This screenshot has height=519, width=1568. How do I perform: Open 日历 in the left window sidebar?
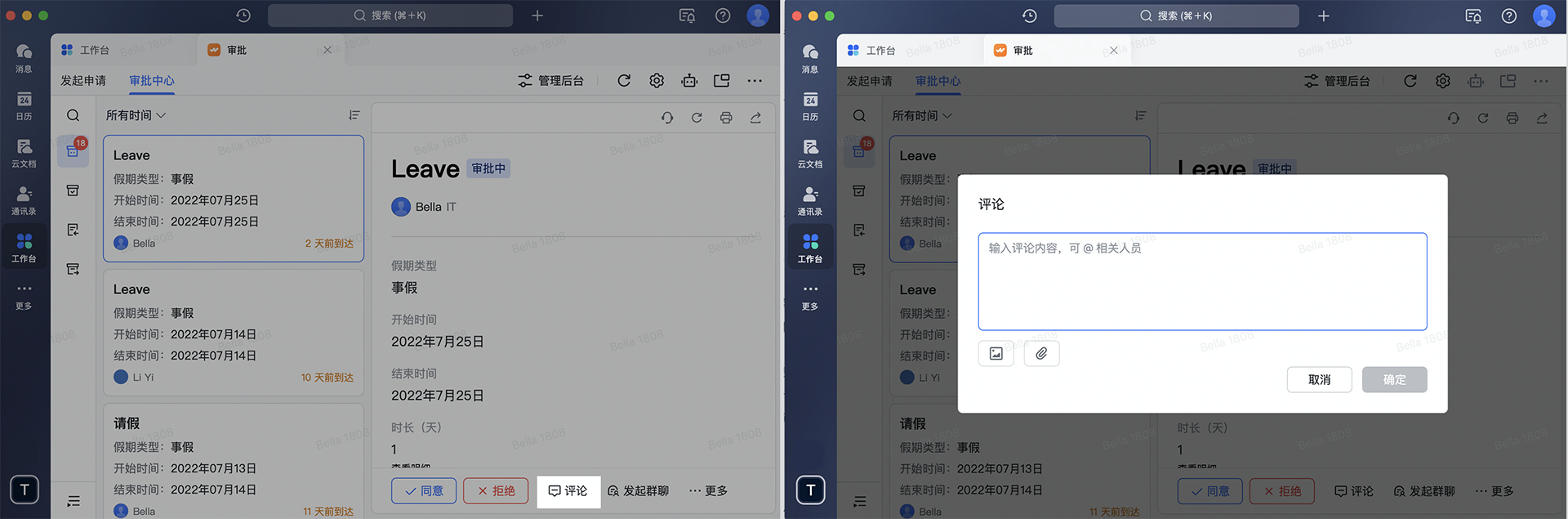click(x=24, y=105)
